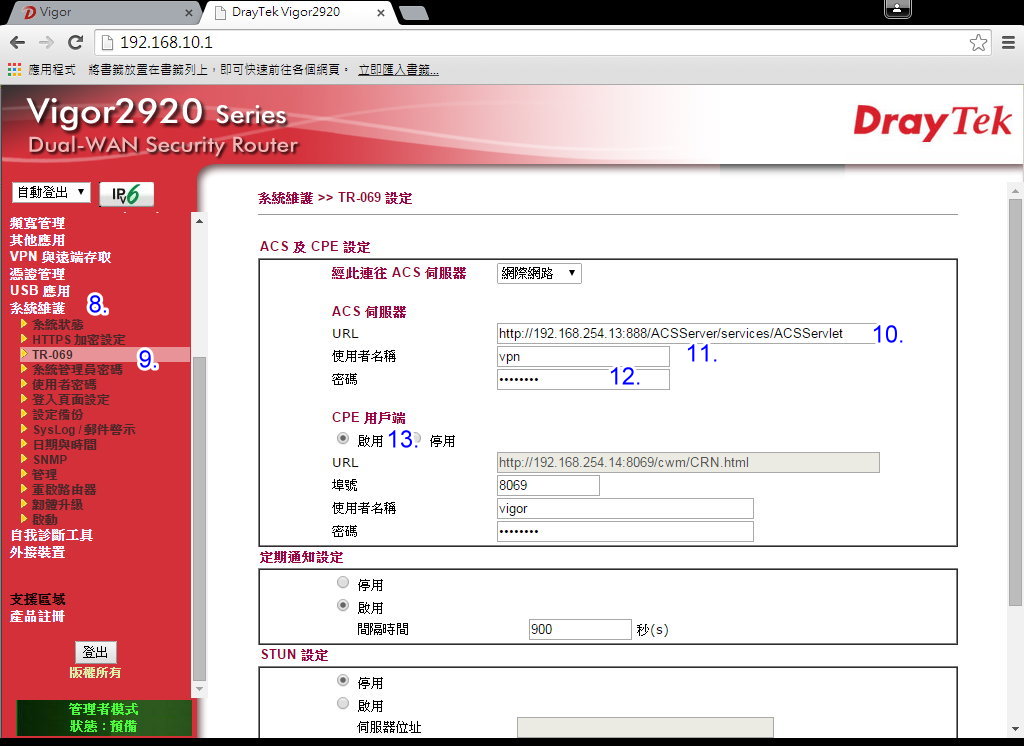Viewport: 1024px width, 746px height.
Task: Click sidebar scrollbar down arrow
Action: pyautogui.click(x=199, y=689)
